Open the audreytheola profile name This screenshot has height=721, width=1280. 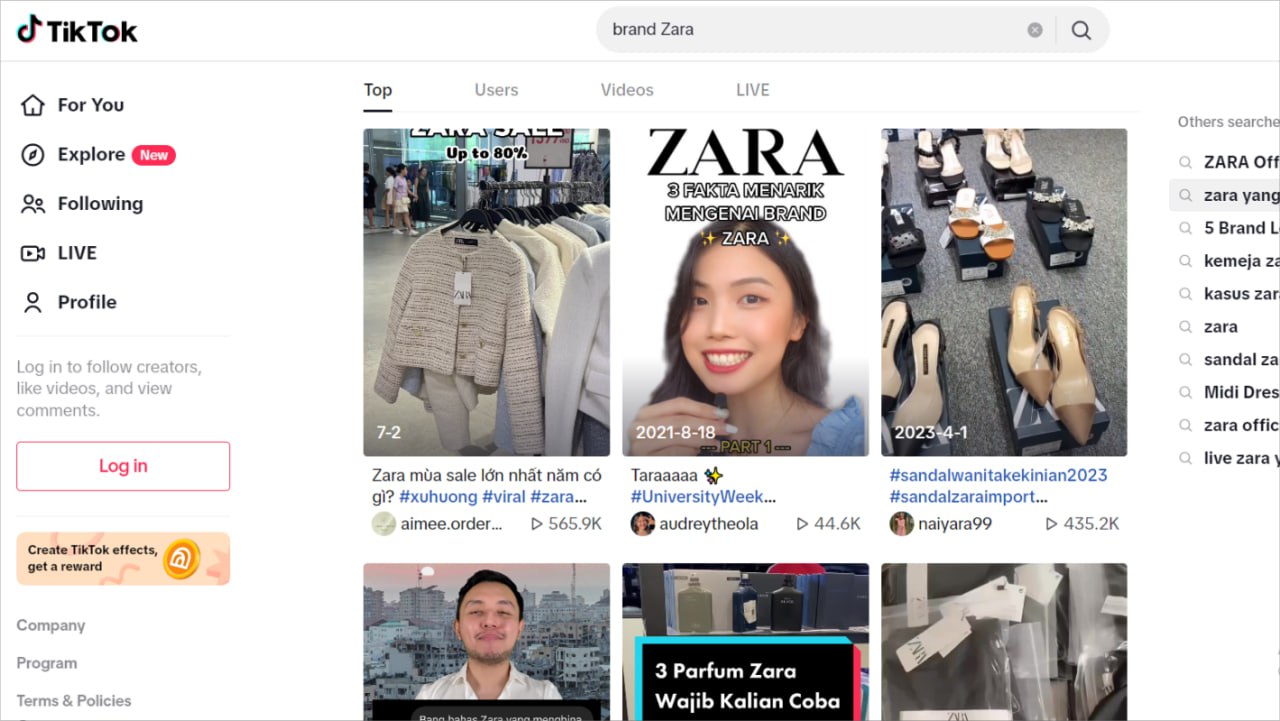click(x=709, y=524)
